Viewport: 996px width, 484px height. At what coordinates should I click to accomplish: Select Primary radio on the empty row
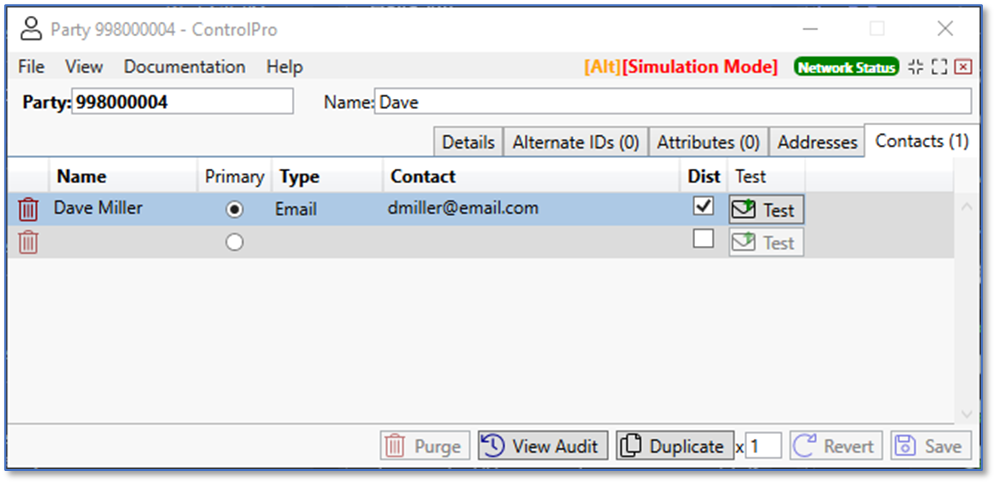pos(234,242)
